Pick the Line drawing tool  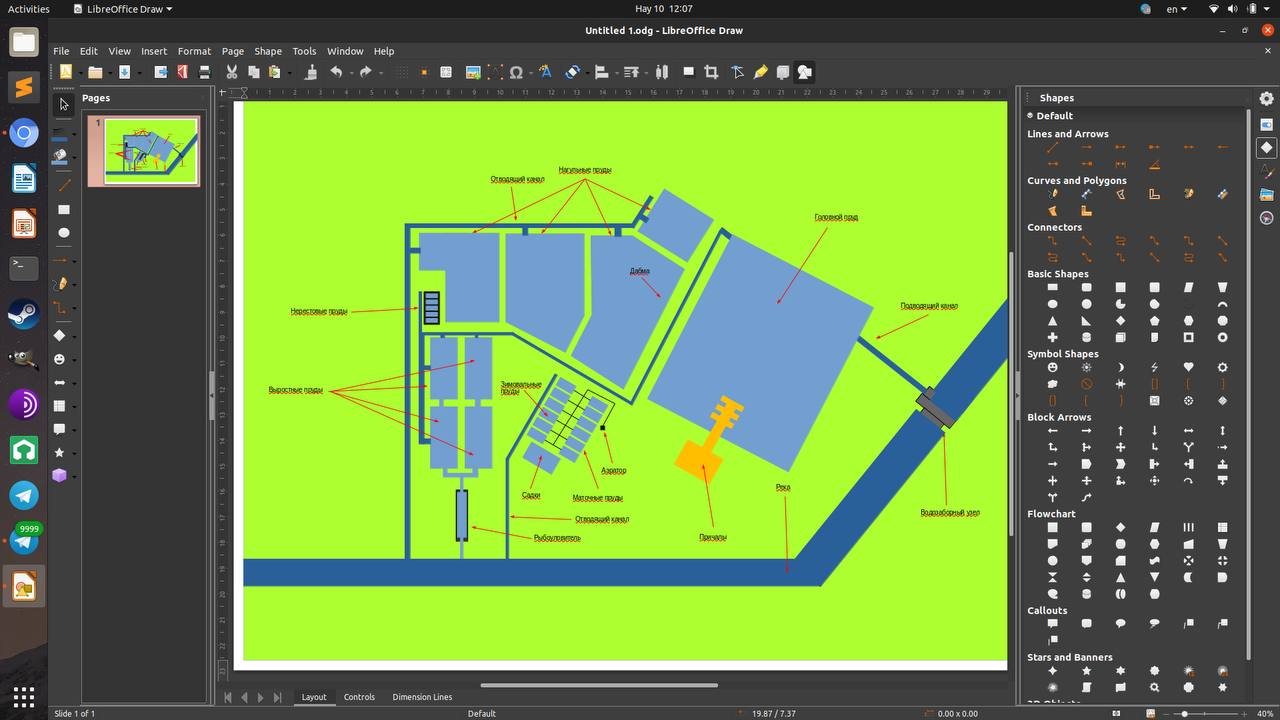tap(64, 186)
